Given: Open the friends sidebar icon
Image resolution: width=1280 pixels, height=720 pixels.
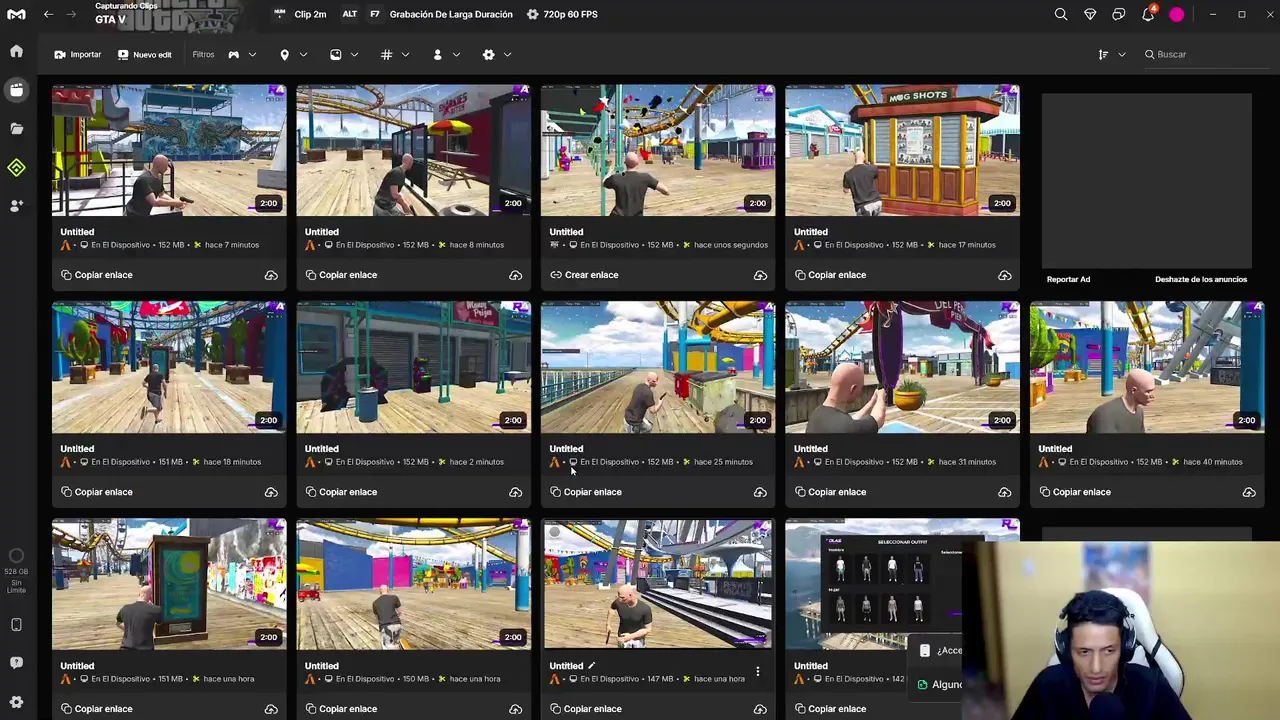Looking at the screenshot, I should click(x=16, y=206).
